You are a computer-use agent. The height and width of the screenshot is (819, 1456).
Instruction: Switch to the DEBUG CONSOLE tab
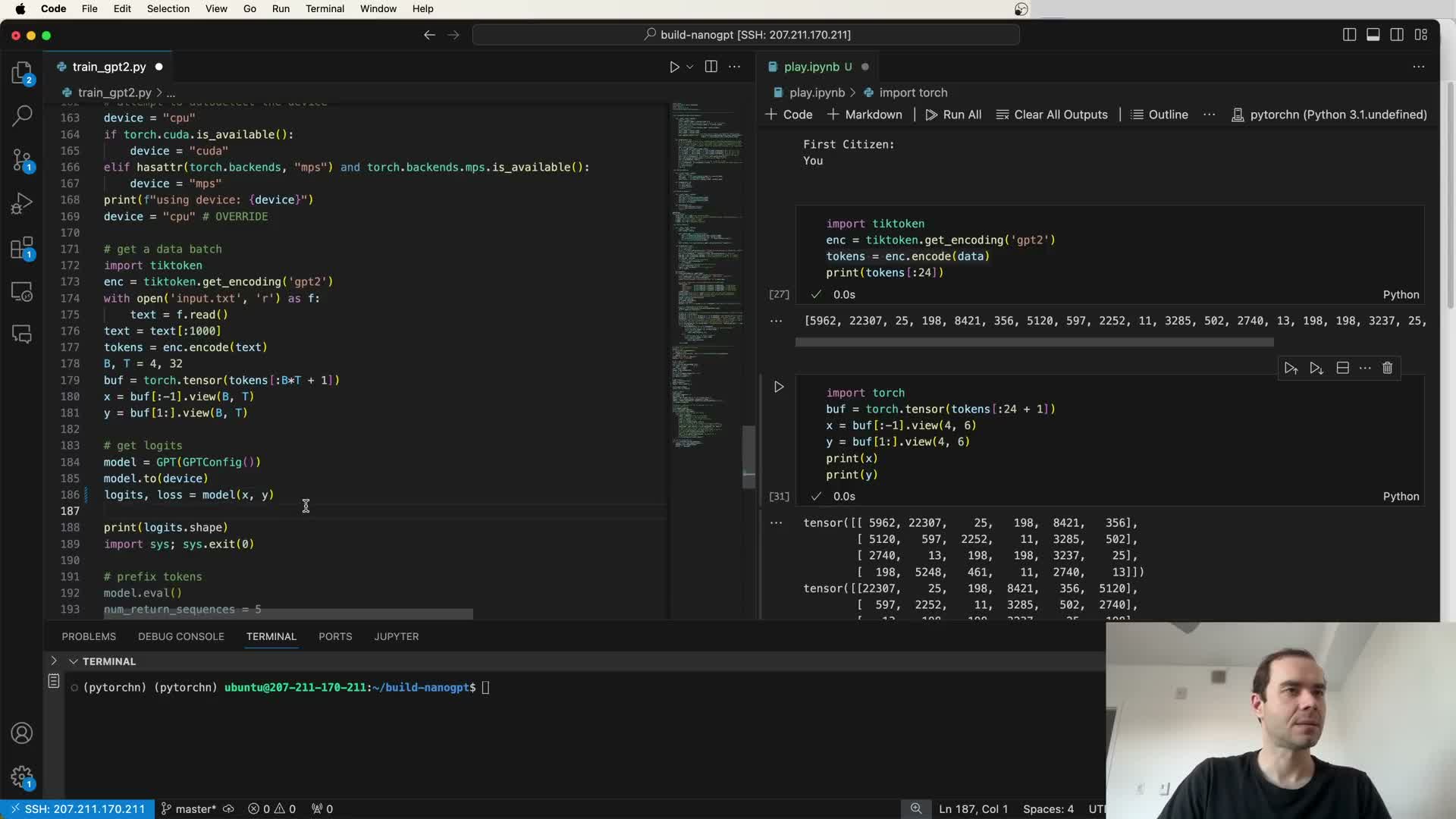pos(180,636)
